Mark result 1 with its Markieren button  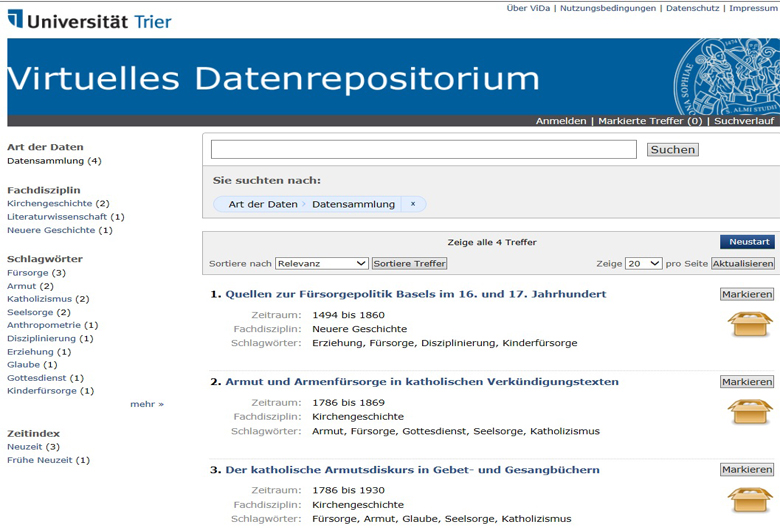coord(747,294)
